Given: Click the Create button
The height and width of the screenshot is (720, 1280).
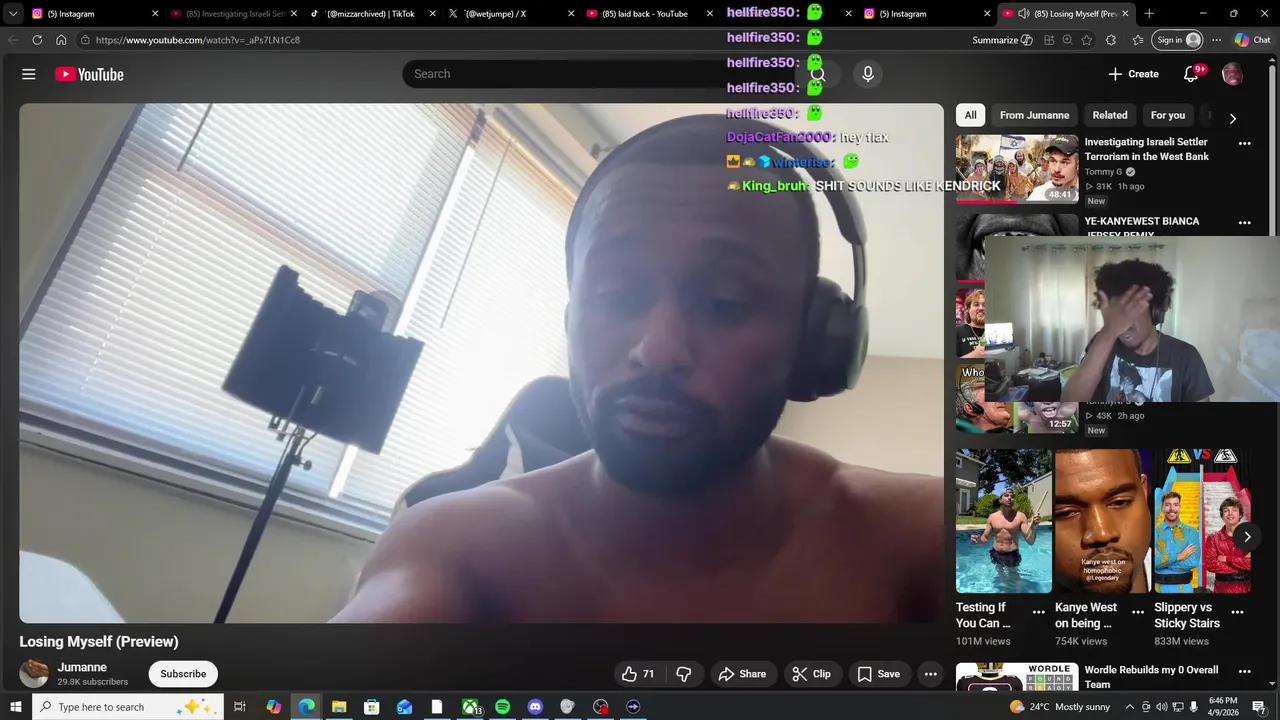Looking at the screenshot, I should coord(1133,74).
